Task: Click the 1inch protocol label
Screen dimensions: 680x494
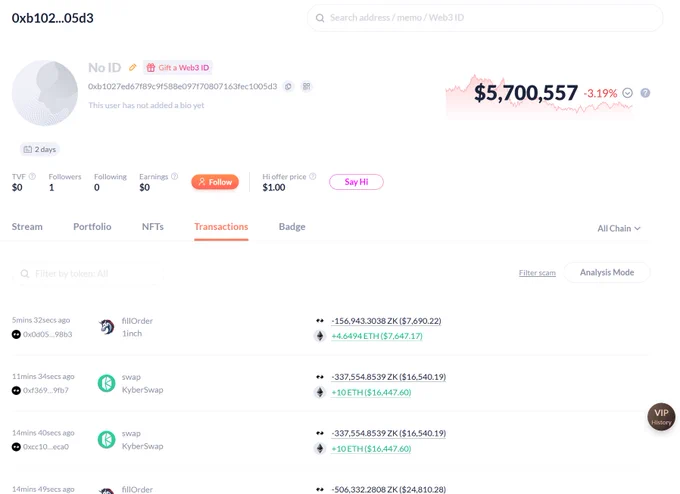Action: [132, 334]
